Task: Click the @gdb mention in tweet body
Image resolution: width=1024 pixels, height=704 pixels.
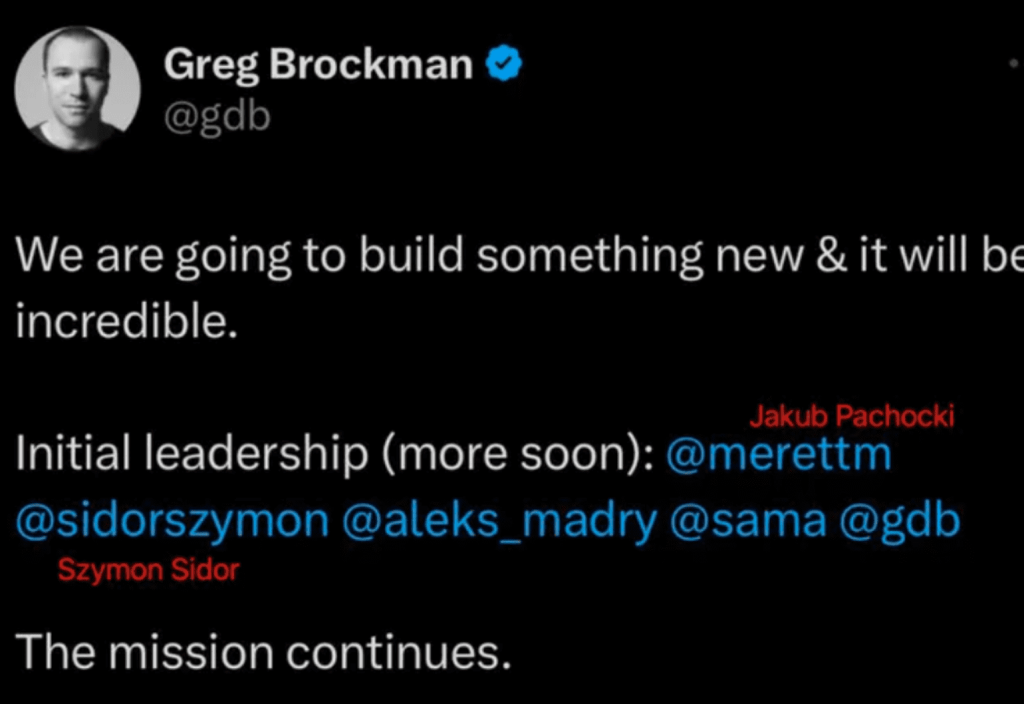Action: coord(899,521)
